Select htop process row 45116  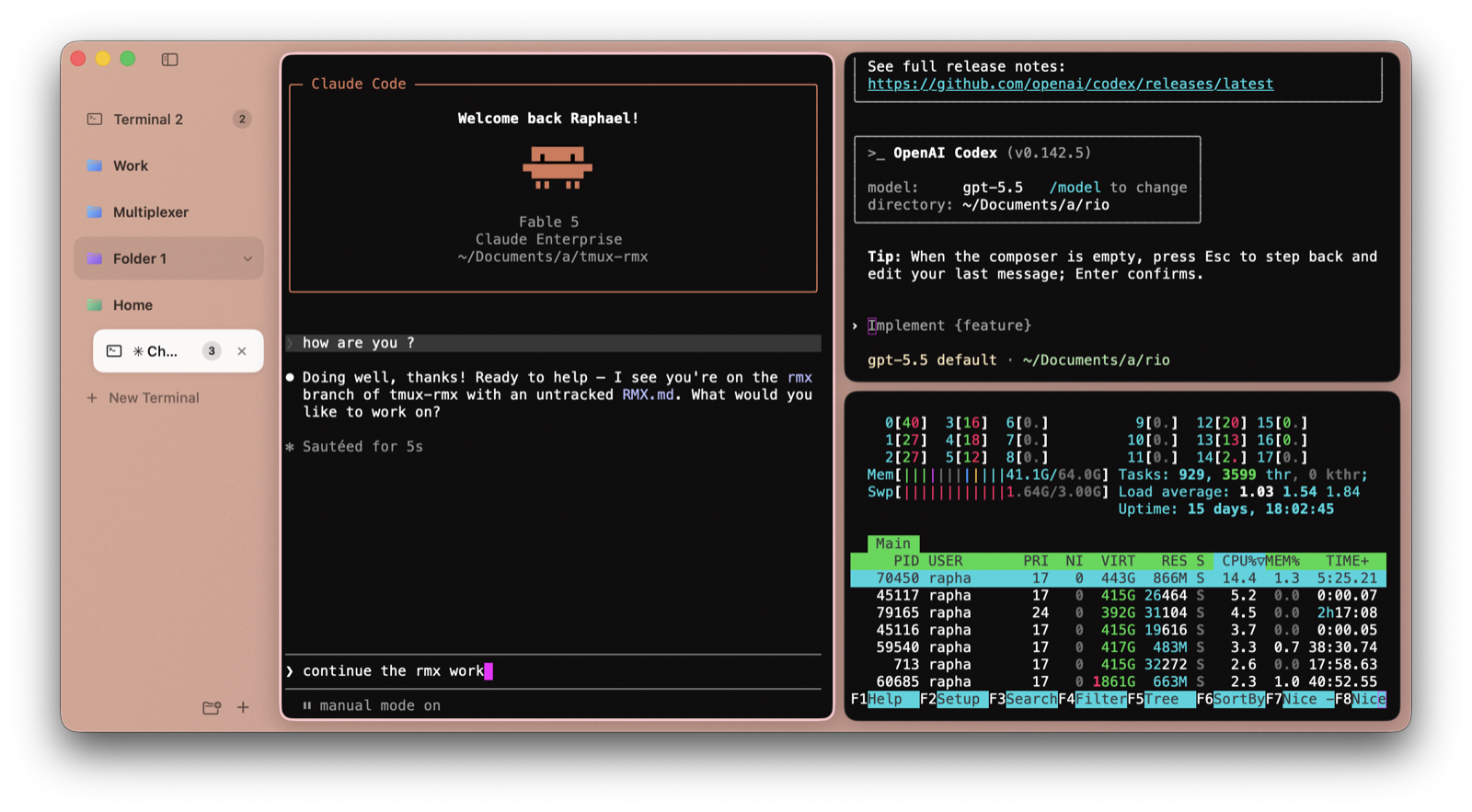1118,630
